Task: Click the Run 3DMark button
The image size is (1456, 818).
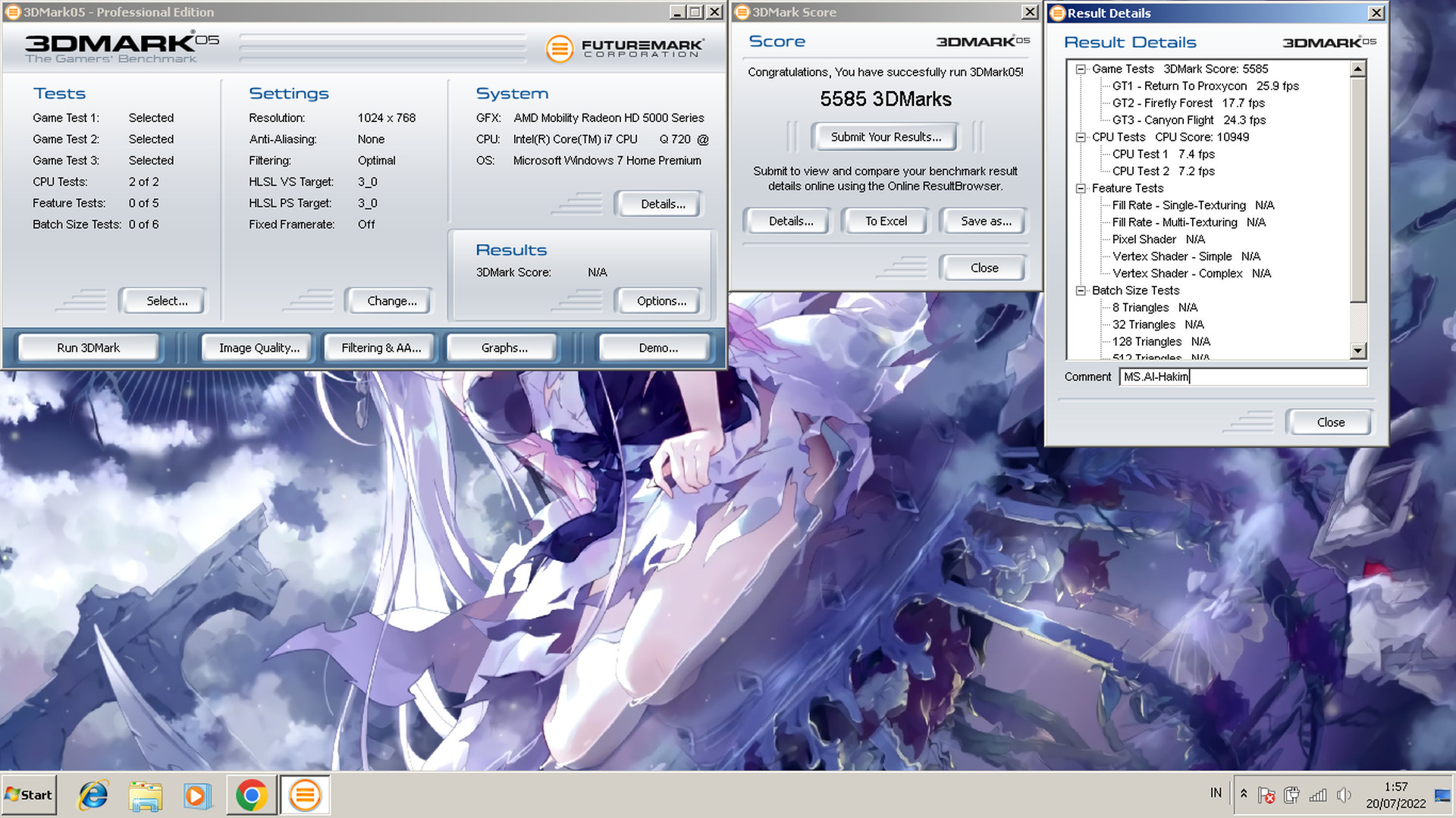Action: [x=89, y=348]
